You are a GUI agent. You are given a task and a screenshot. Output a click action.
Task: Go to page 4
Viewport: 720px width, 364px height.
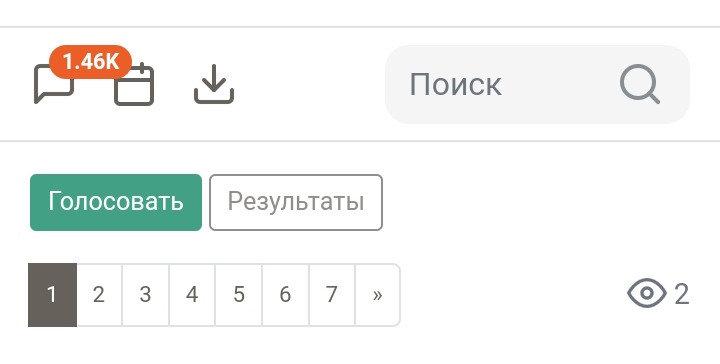click(192, 295)
